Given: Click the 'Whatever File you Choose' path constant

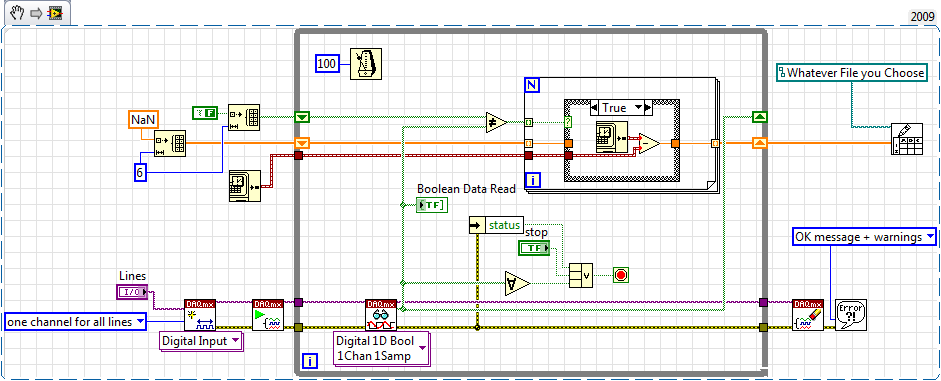Looking at the screenshot, I should pyautogui.click(x=852, y=73).
